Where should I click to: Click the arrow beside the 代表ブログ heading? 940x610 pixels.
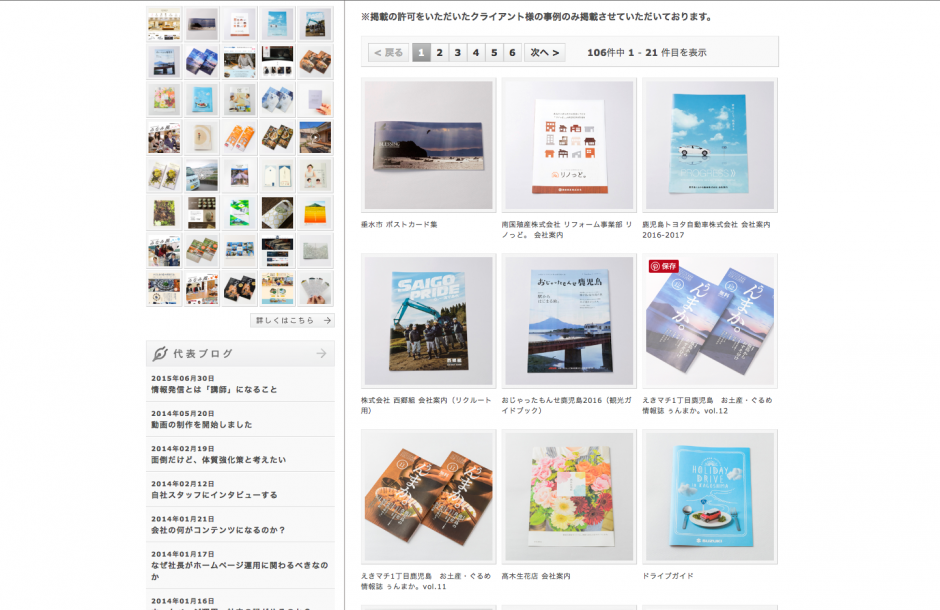tap(321, 353)
